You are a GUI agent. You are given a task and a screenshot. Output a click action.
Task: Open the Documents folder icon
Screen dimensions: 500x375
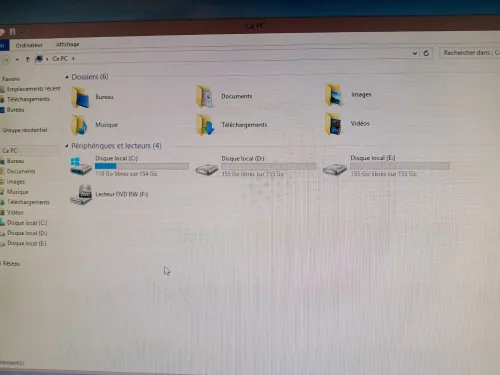point(205,96)
